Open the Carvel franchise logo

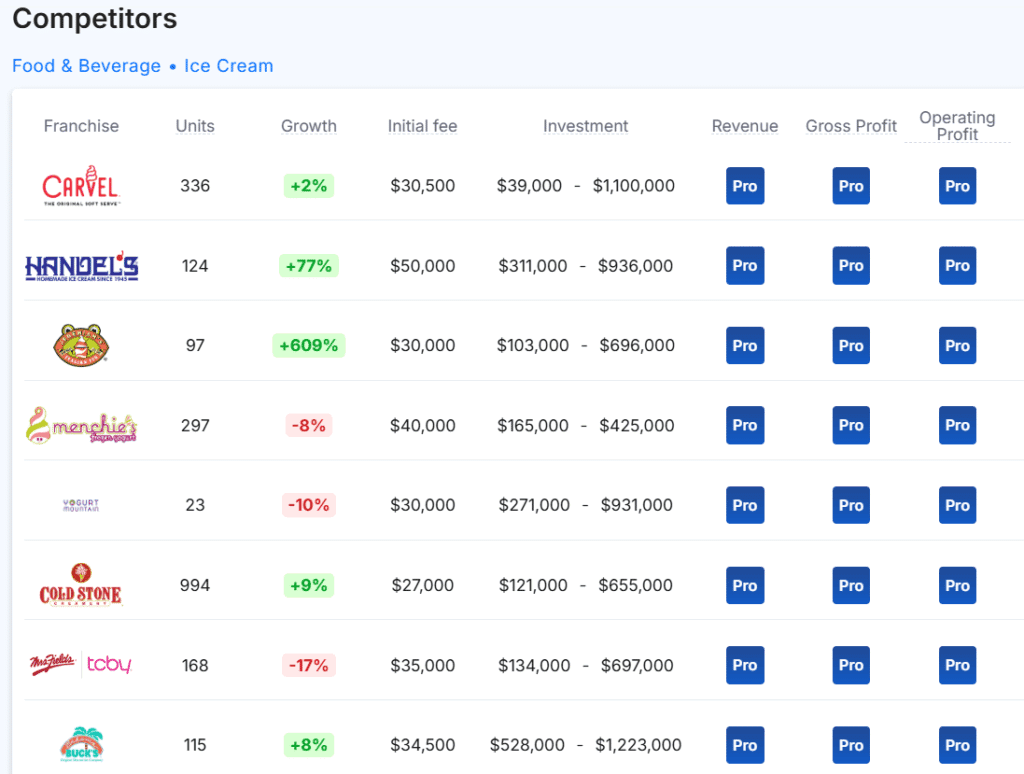point(81,185)
